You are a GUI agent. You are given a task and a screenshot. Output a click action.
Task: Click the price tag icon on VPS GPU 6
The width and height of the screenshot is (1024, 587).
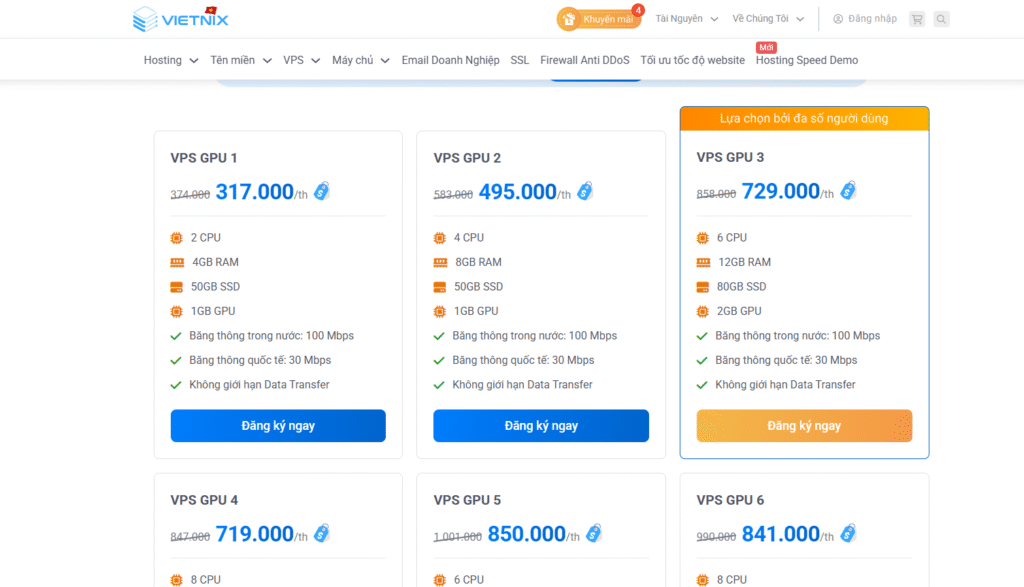848,533
